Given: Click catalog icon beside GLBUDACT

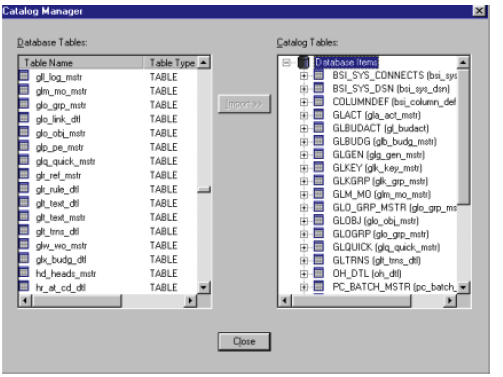Looking at the screenshot, I should tap(319, 128).
